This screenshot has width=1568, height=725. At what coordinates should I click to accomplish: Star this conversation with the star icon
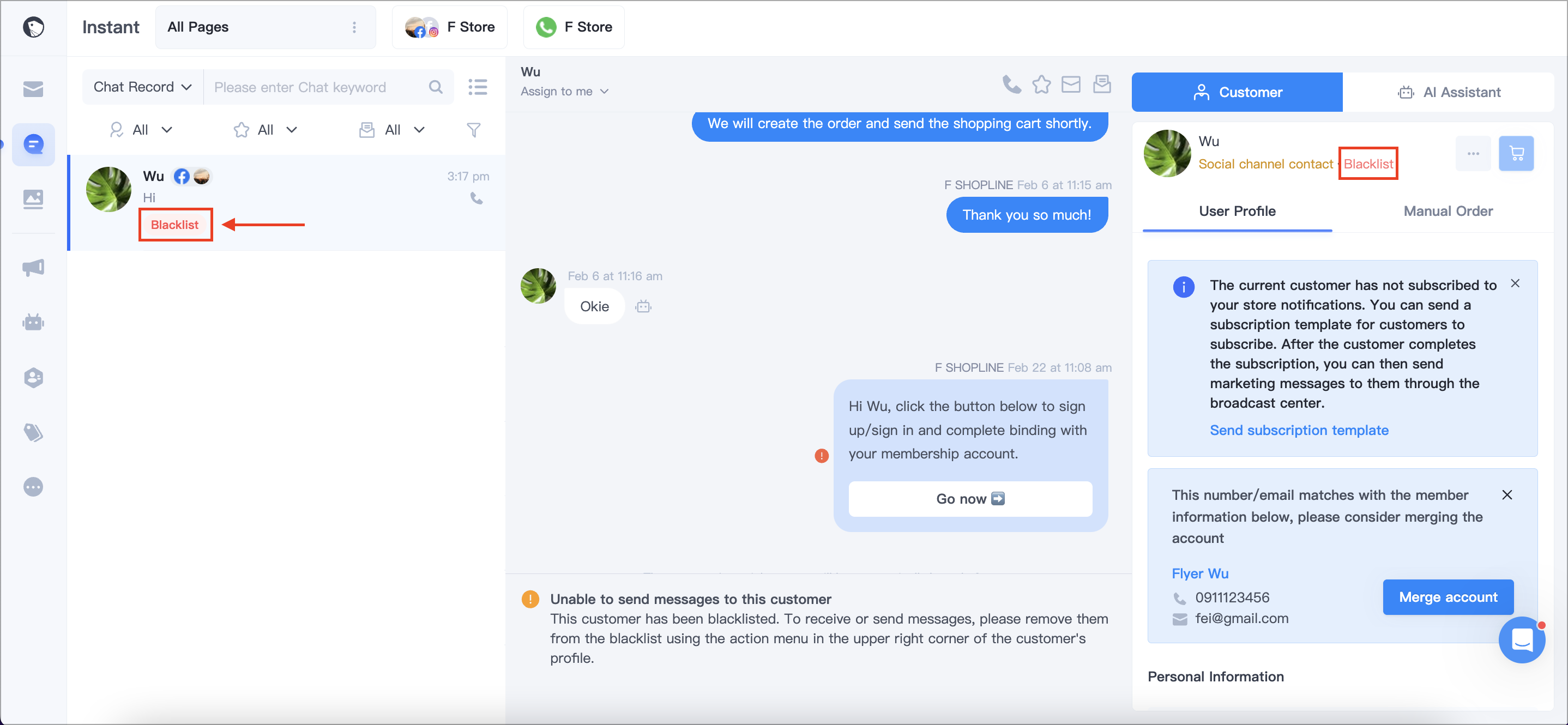(x=1041, y=84)
